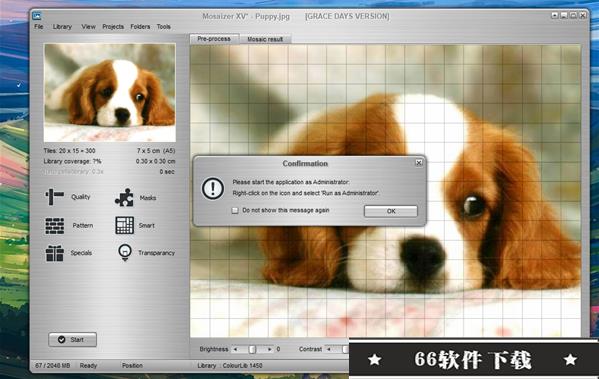Open the Projects menu

point(113,27)
